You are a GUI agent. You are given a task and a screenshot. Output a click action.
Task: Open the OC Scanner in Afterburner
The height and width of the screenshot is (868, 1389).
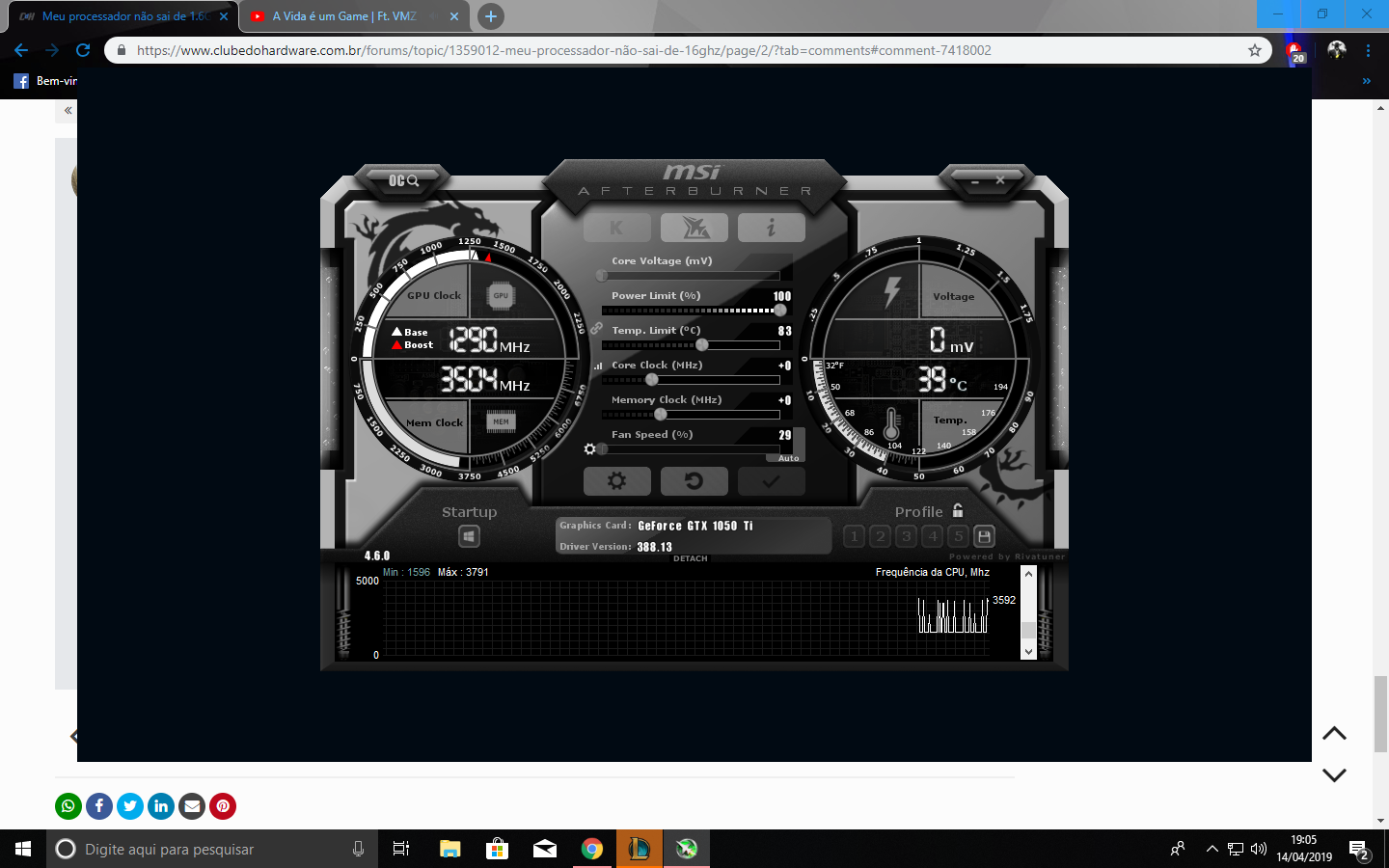point(403,180)
